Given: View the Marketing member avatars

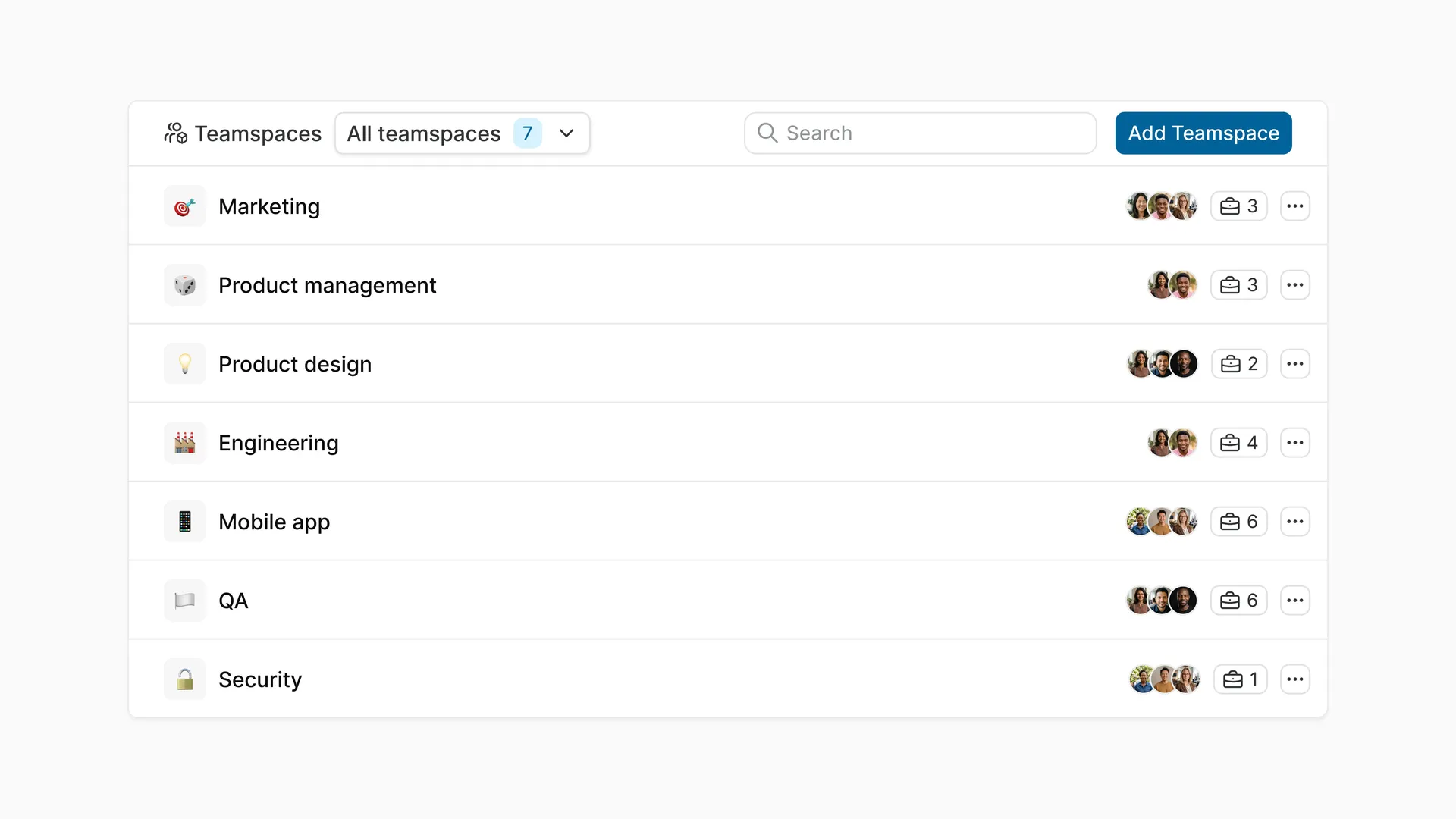Looking at the screenshot, I should (x=1162, y=206).
